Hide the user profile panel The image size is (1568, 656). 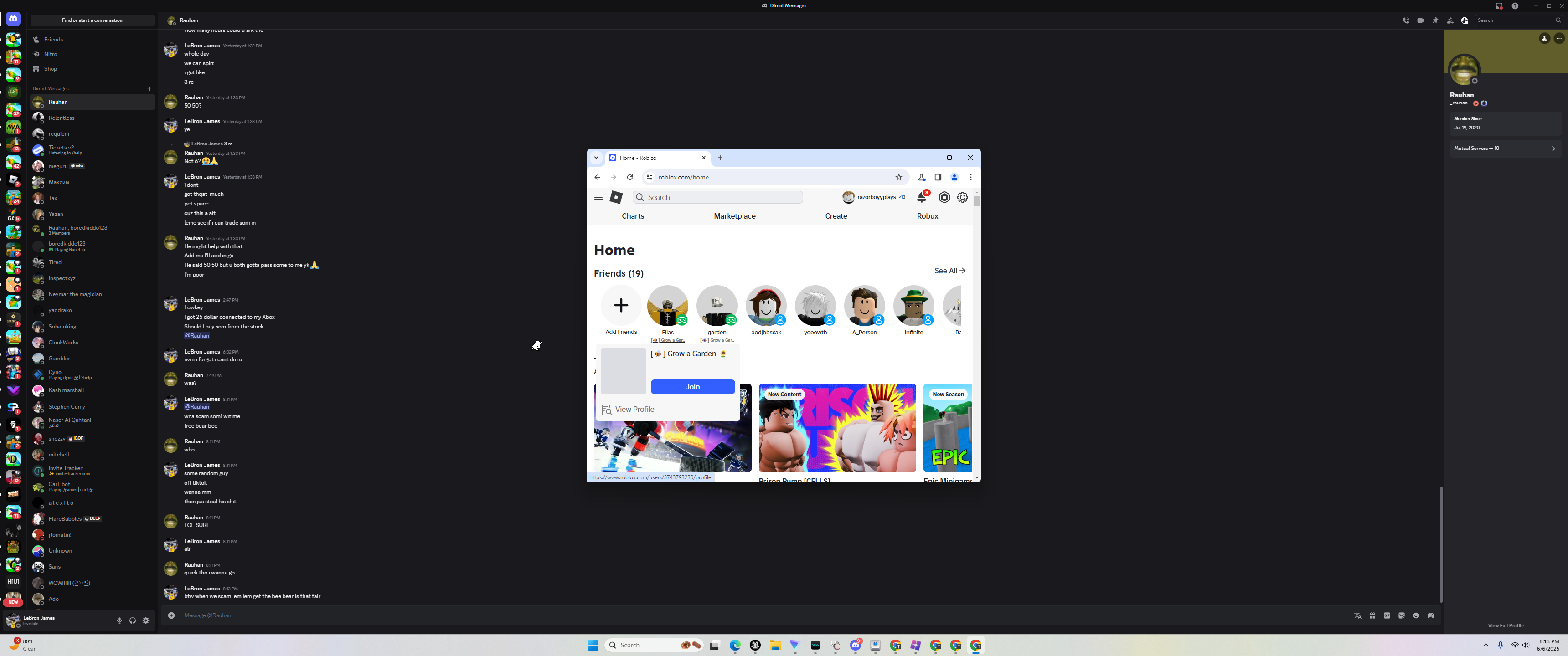coord(1465,20)
